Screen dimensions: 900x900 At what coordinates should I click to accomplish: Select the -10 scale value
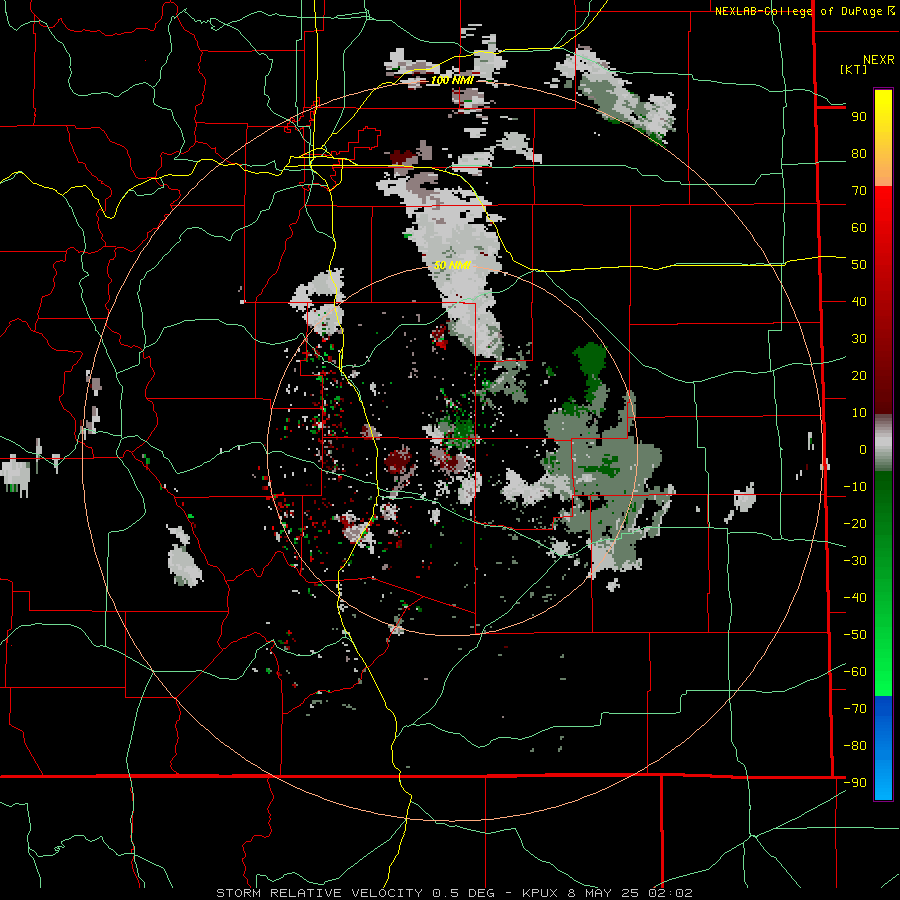855,487
